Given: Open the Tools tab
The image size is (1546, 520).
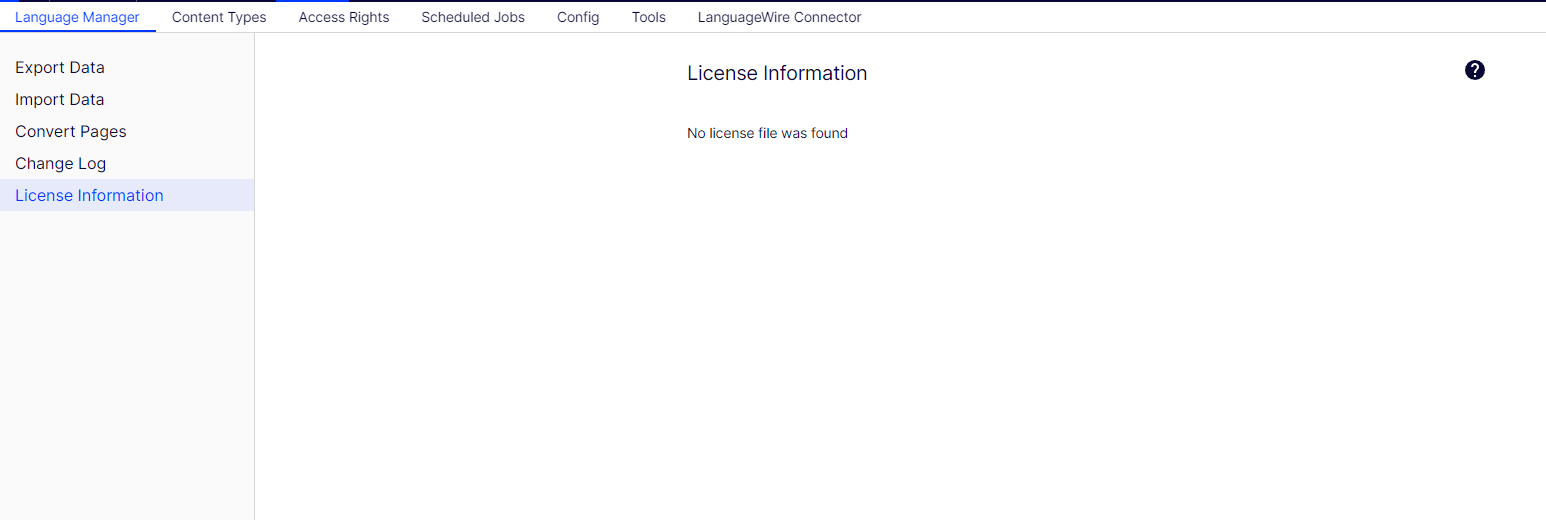Looking at the screenshot, I should 649,17.
